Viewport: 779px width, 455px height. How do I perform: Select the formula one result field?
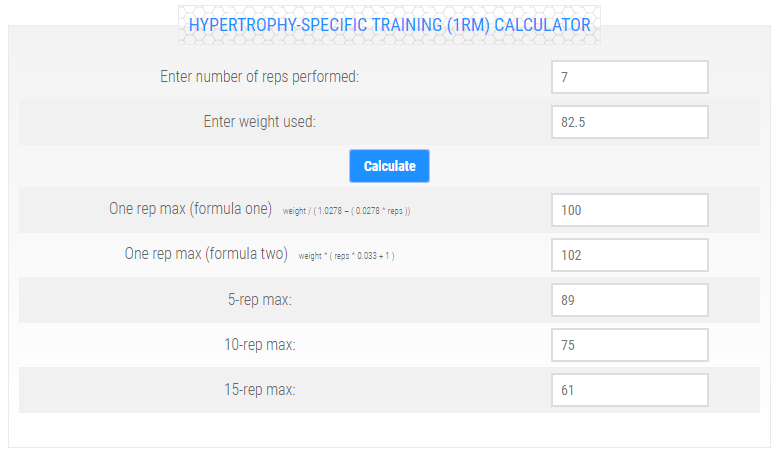point(629,210)
